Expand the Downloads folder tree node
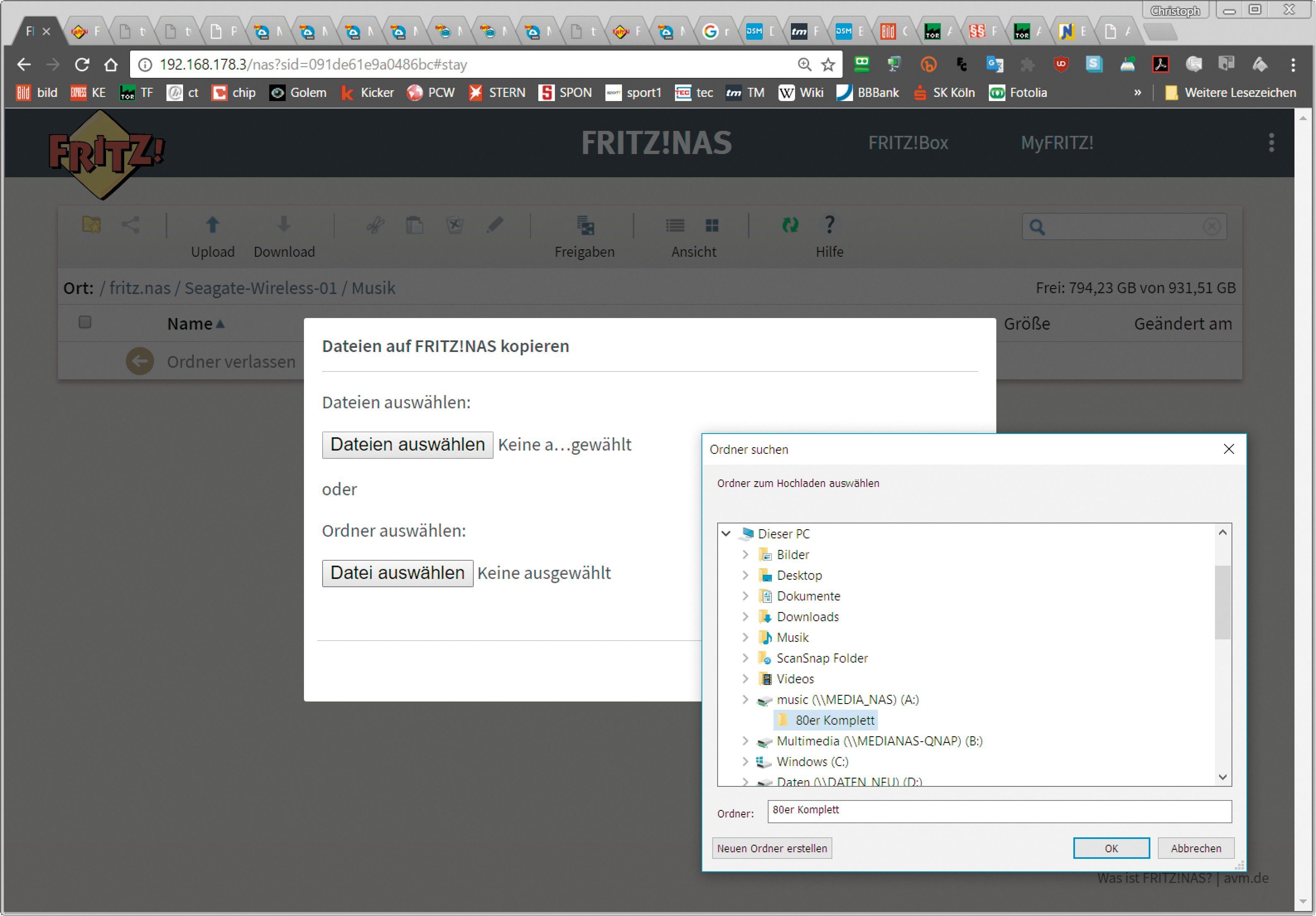The height and width of the screenshot is (916, 1316). point(745,617)
